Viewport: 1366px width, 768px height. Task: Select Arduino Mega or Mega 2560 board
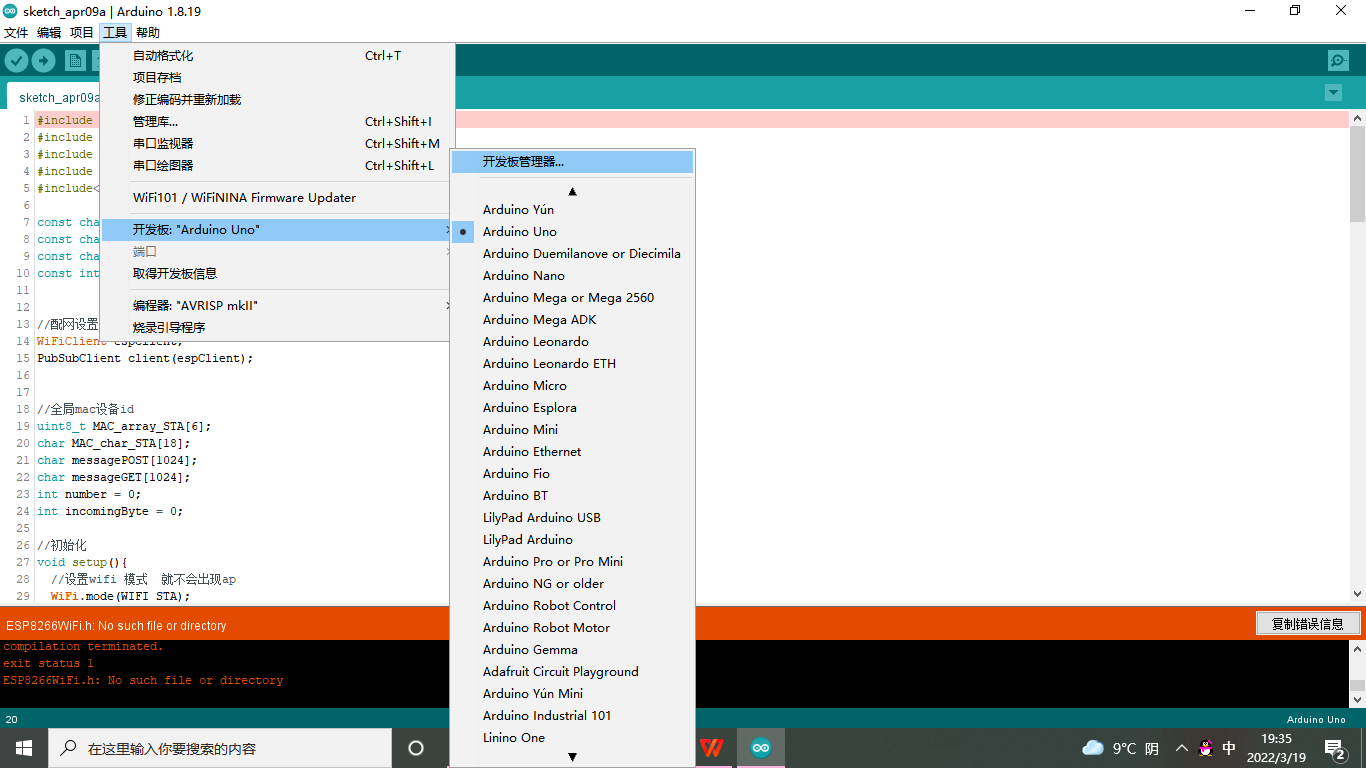(572, 298)
